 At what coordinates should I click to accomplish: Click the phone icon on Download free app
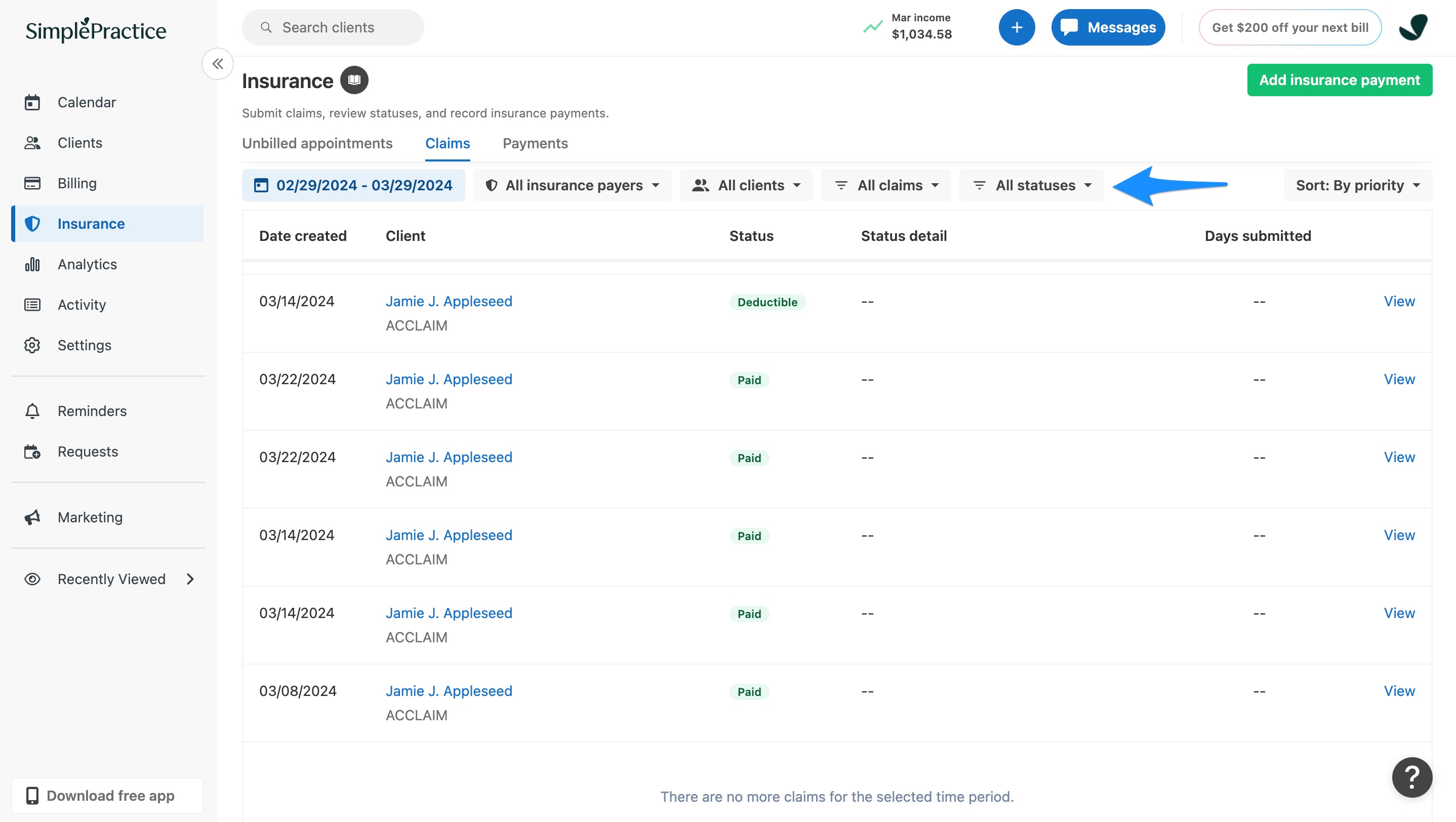pyautogui.click(x=32, y=796)
